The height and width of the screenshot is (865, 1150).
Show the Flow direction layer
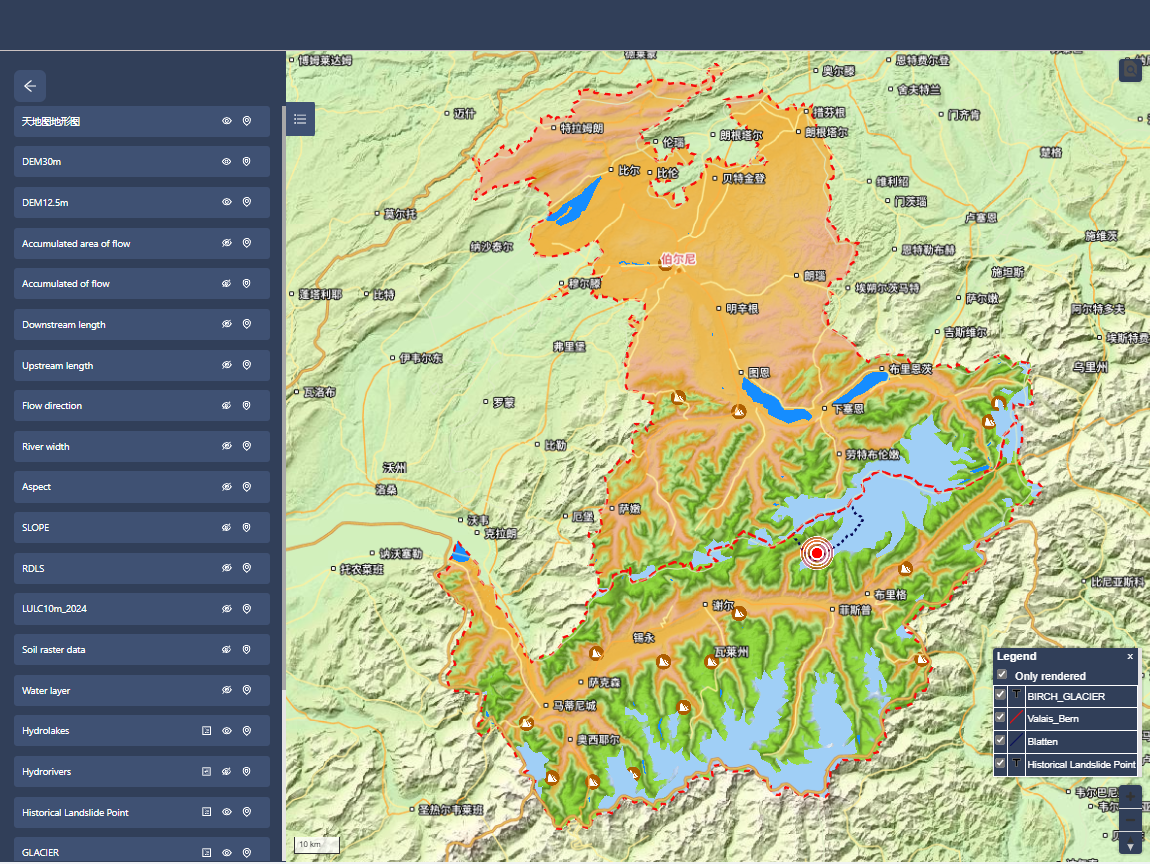click(x=227, y=405)
